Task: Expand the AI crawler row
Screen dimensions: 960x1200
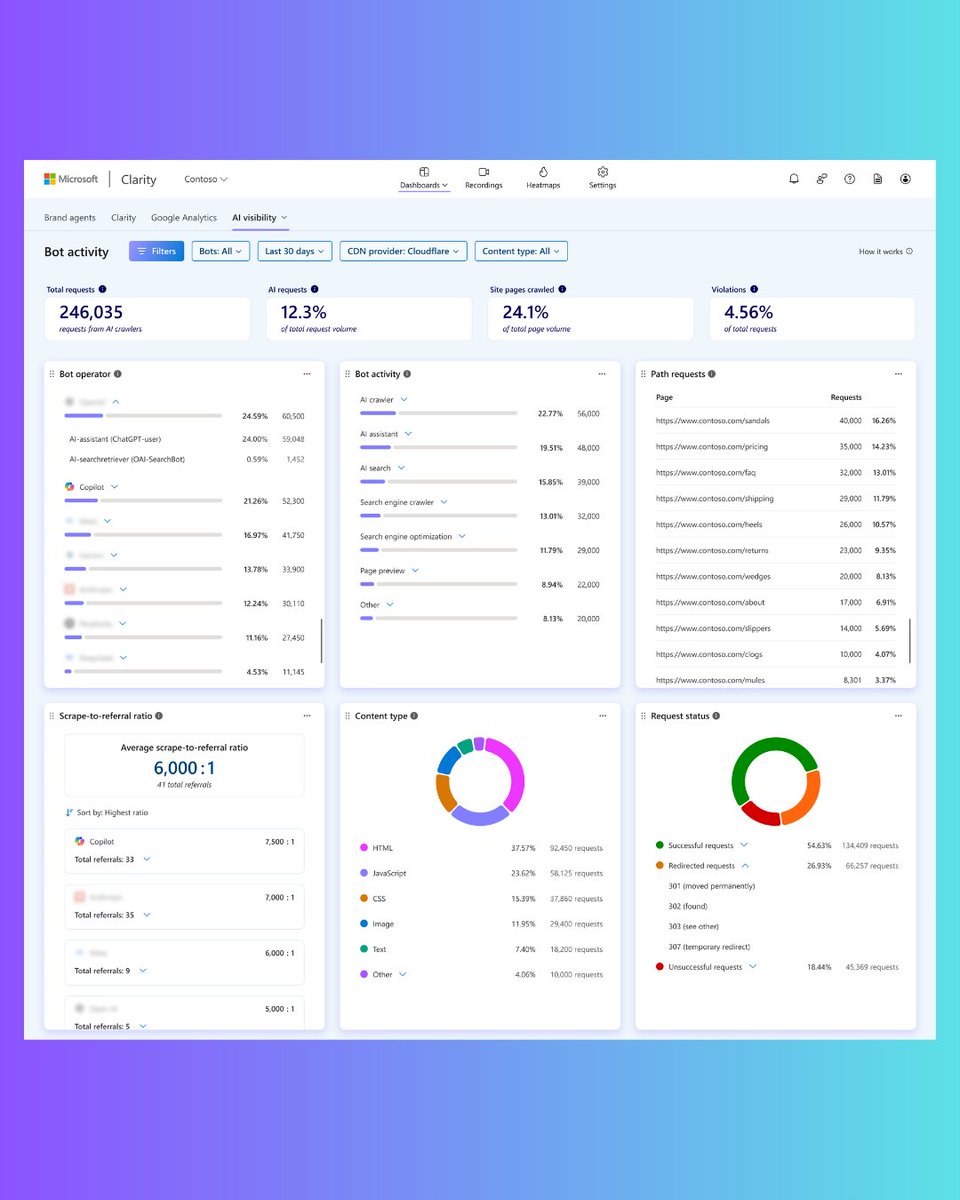Action: (404, 400)
